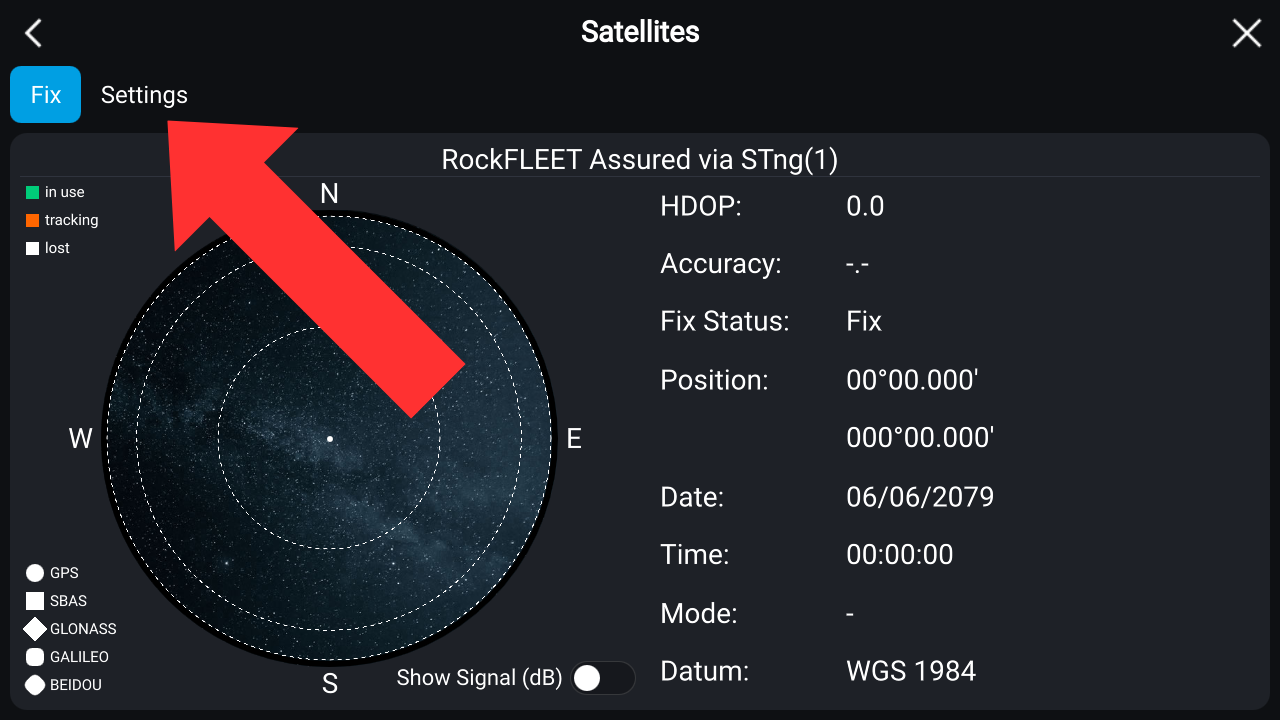
Task: Enable the Show Signal (dB) toggle
Action: 603,678
